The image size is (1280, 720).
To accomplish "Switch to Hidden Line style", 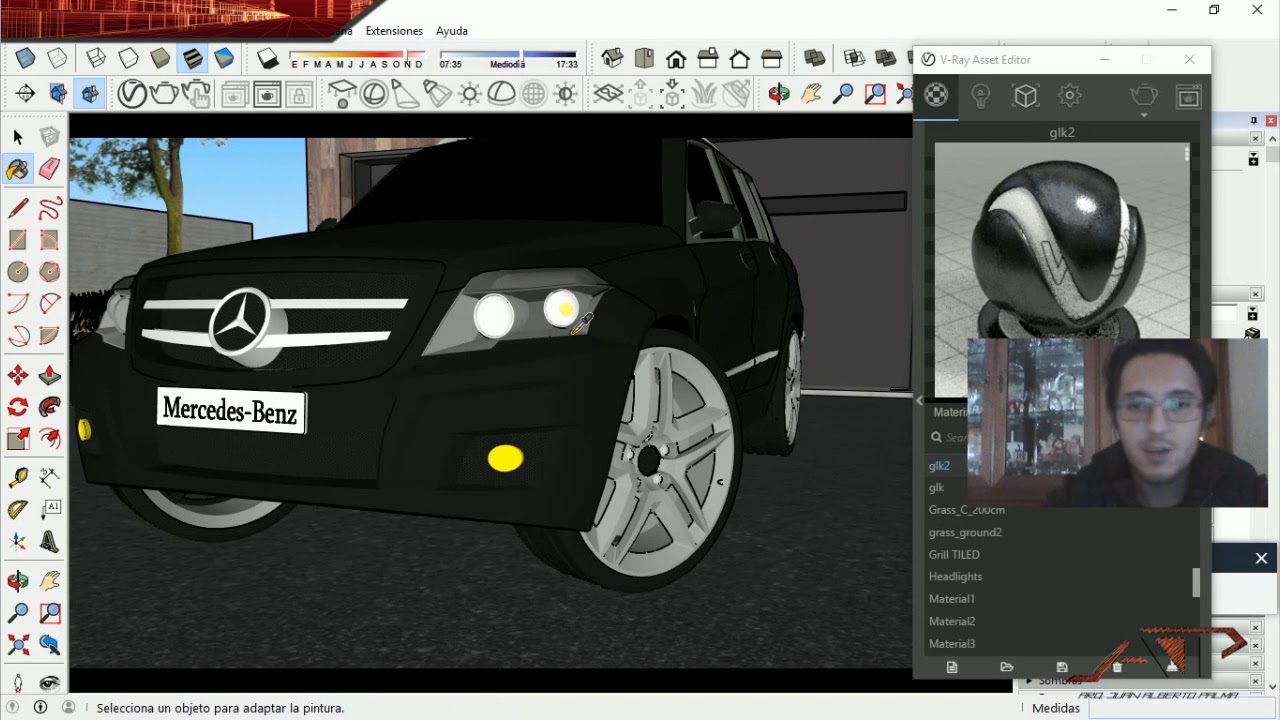I will tap(129, 59).
